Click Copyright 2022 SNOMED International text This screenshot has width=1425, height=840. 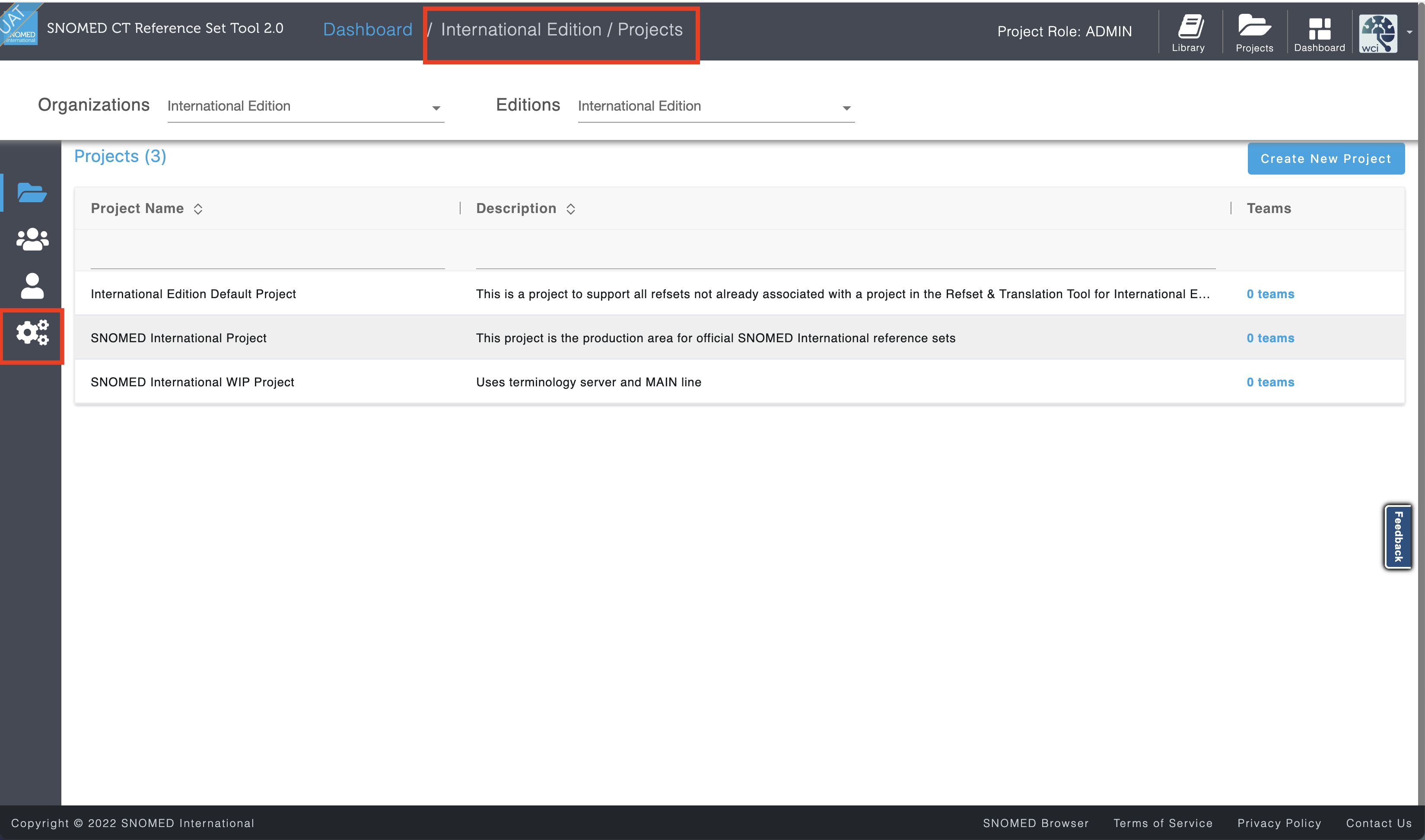coord(132,823)
